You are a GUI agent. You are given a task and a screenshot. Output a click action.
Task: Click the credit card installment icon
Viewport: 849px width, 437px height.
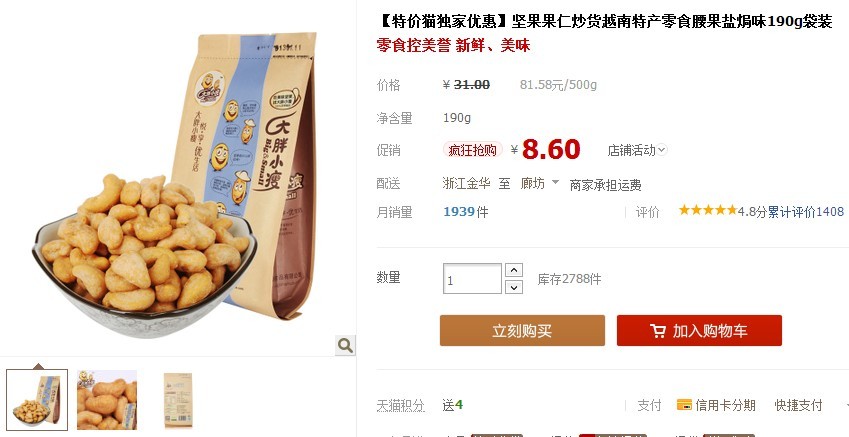(x=684, y=405)
